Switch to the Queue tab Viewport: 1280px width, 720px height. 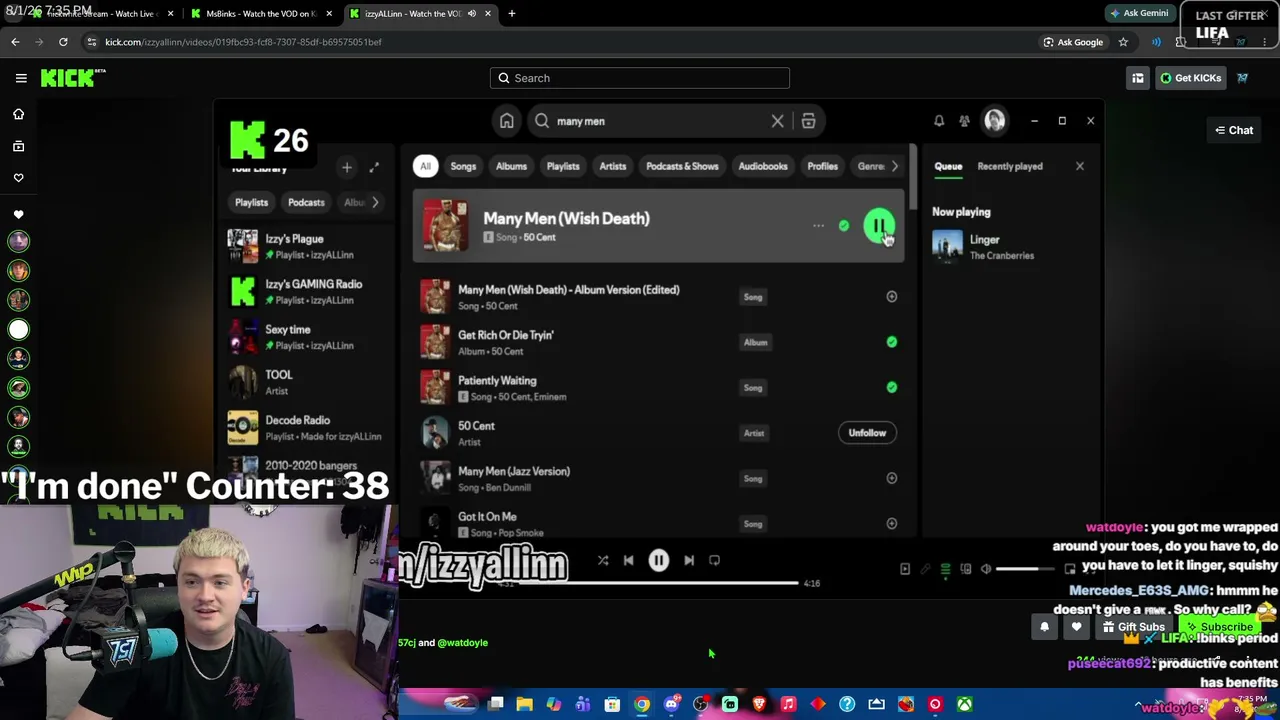point(948,167)
